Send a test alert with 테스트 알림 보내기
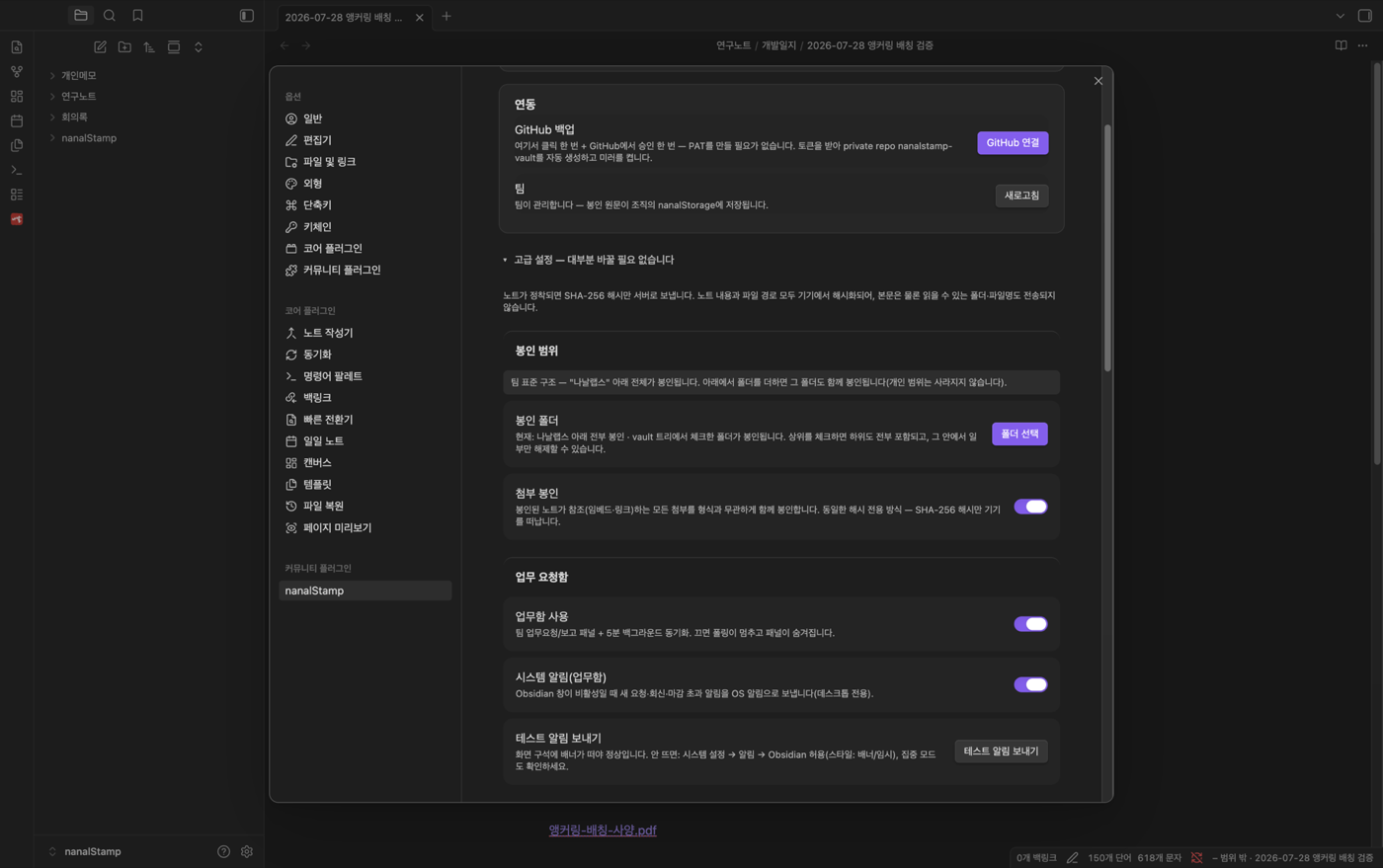This screenshot has width=1383, height=868. 1001,751
